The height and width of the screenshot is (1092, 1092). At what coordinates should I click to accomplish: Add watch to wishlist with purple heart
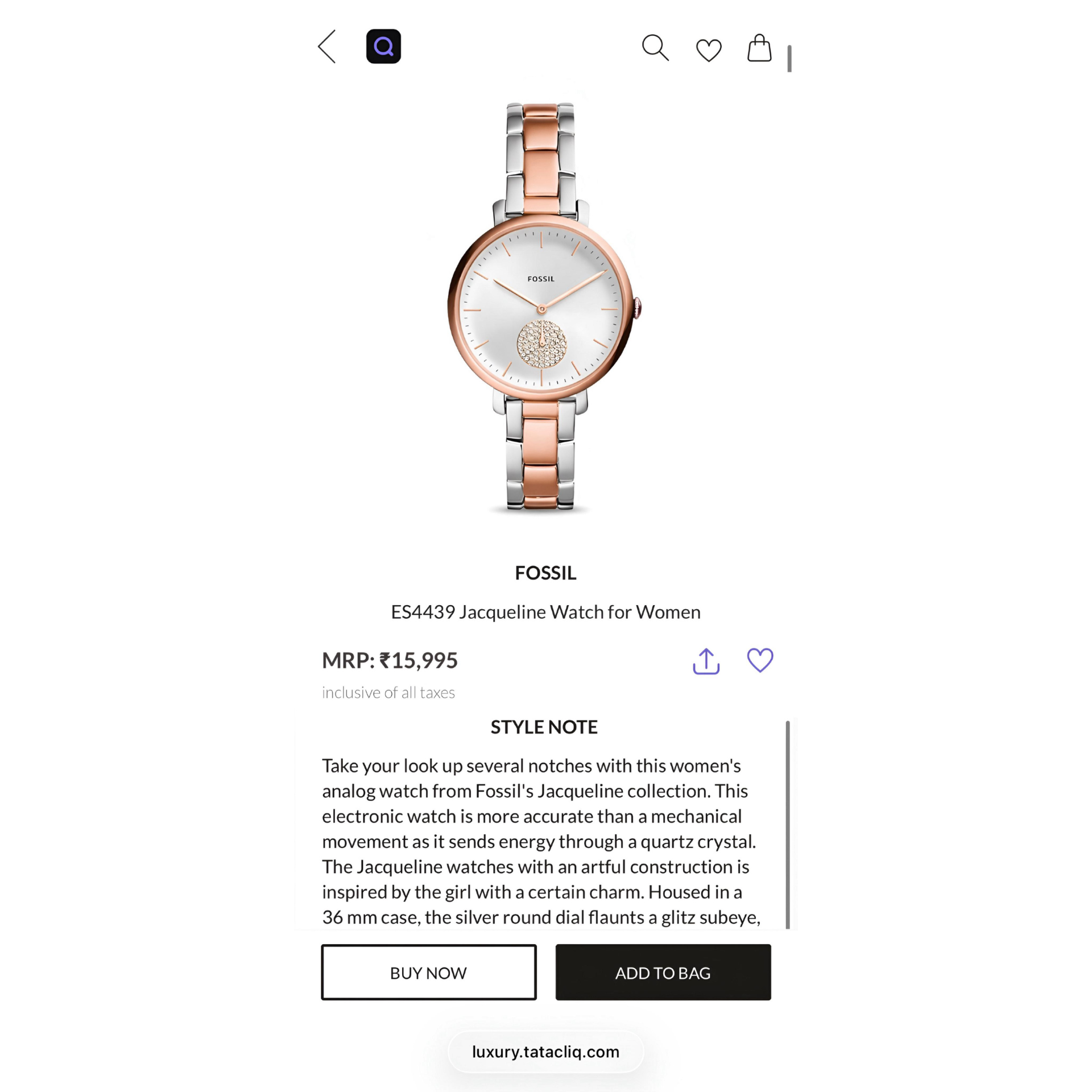[760, 660]
